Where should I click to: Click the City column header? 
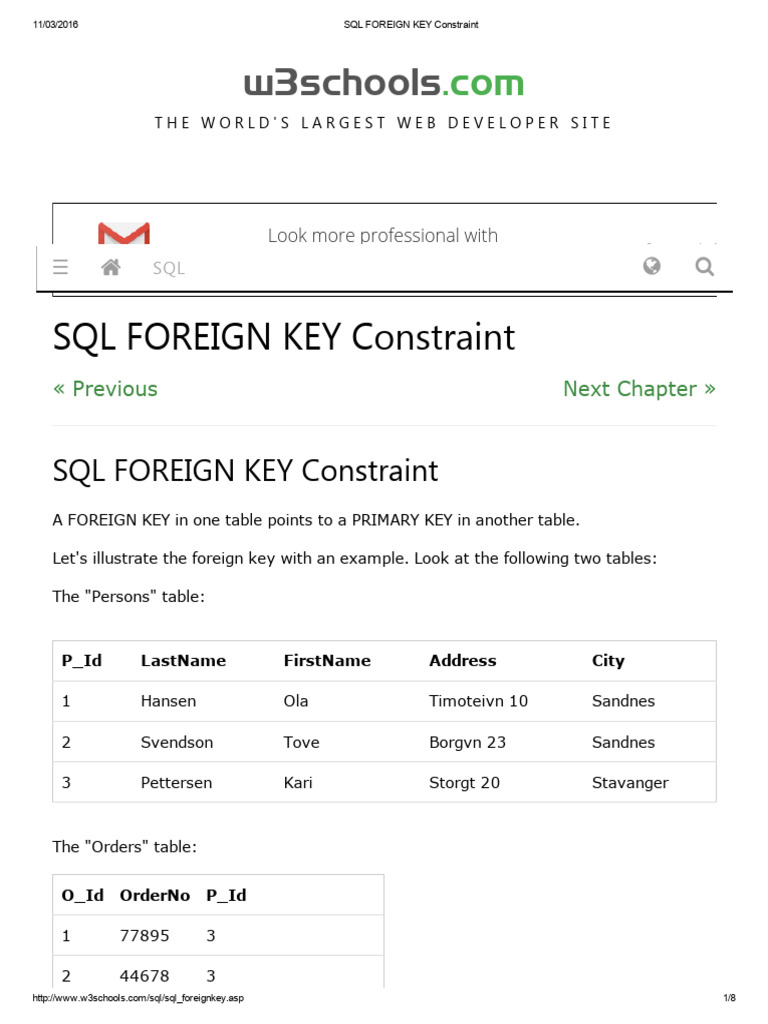click(608, 661)
